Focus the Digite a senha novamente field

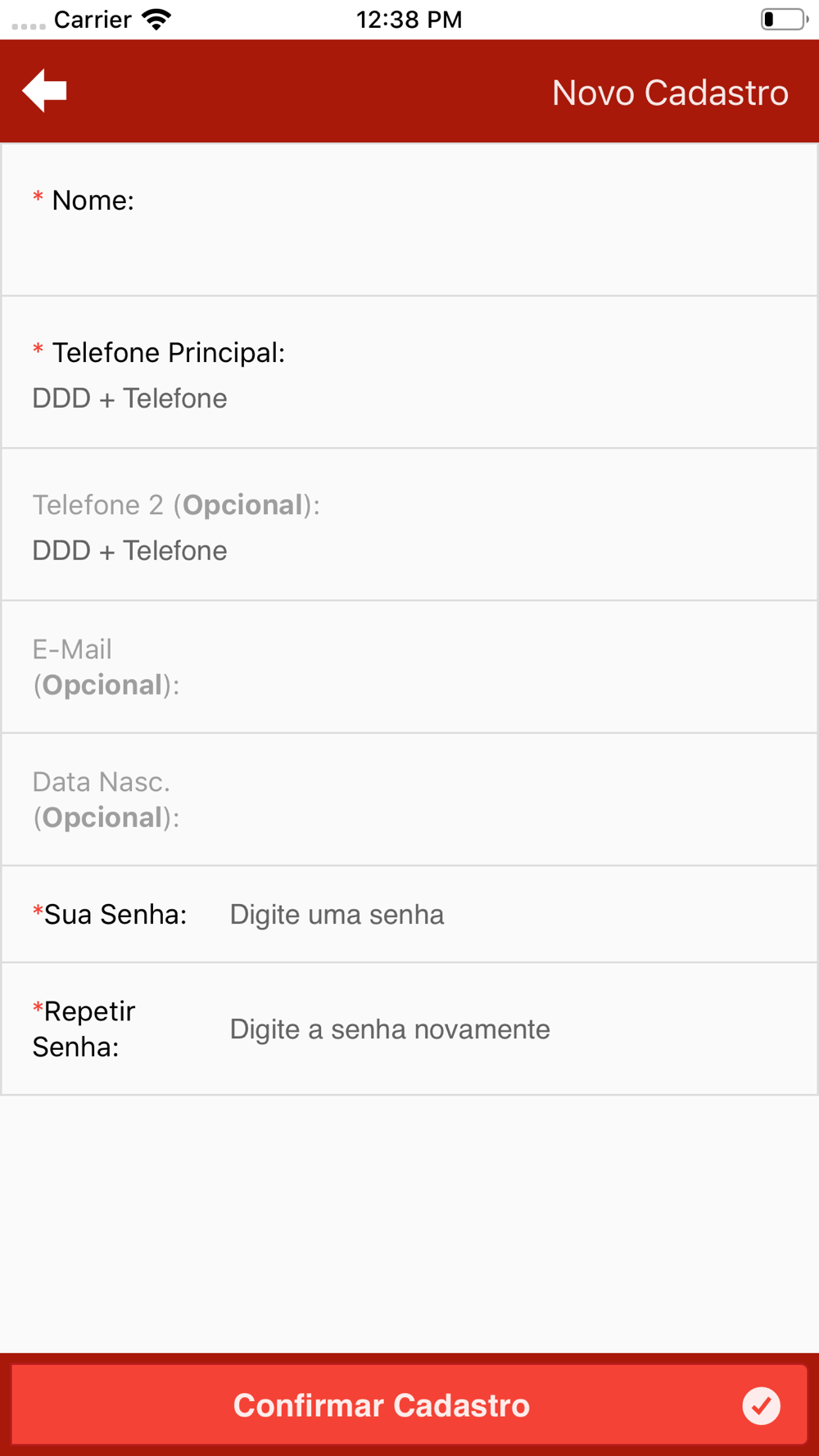(508, 1029)
